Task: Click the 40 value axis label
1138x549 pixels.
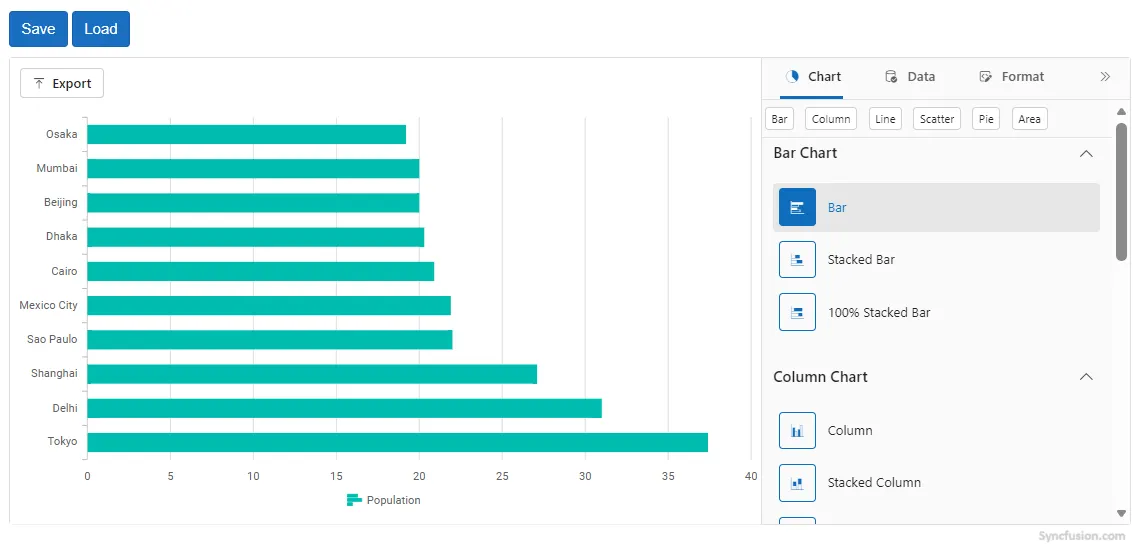Action: pyautogui.click(x=751, y=476)
